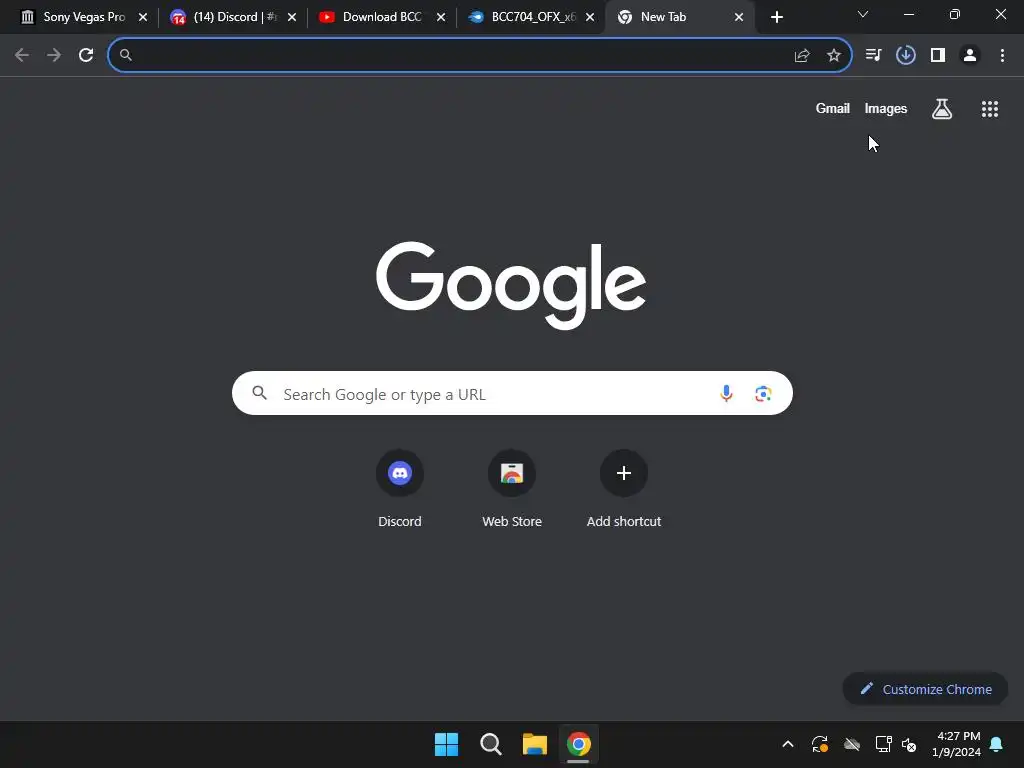Open the notifications bell icon

[x=997, y=744]
